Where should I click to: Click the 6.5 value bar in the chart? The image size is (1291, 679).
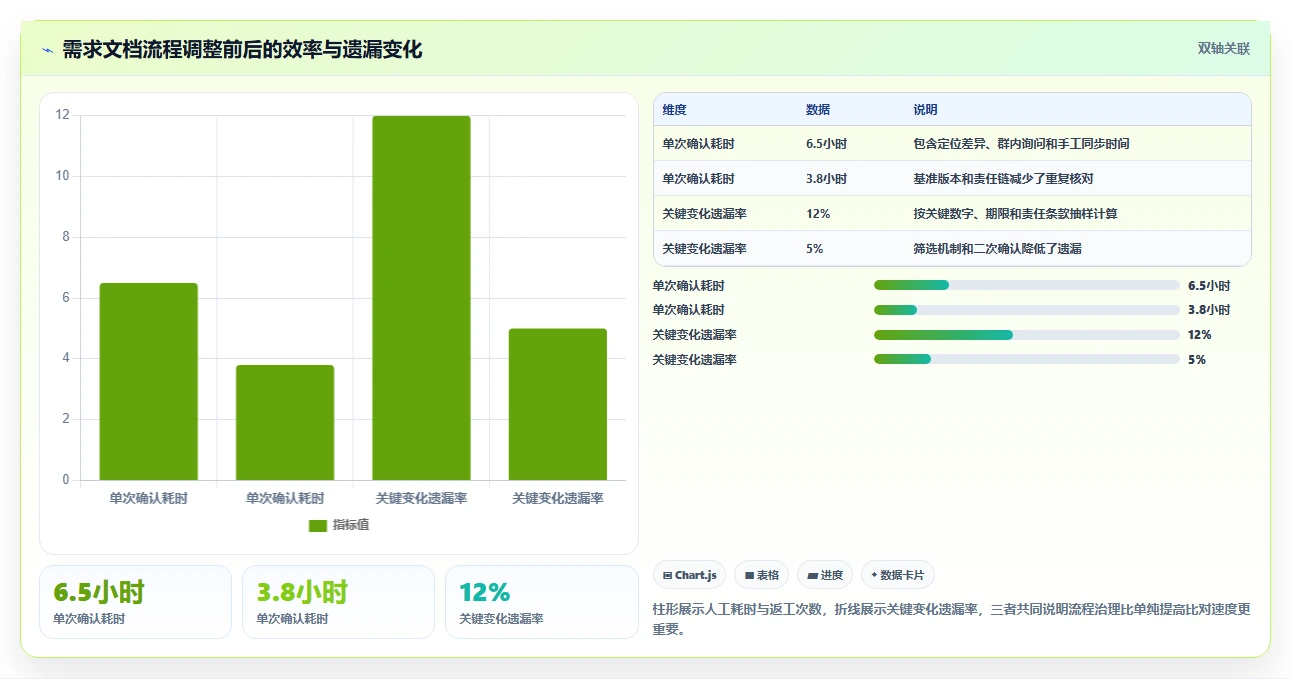tap(149, 382)
